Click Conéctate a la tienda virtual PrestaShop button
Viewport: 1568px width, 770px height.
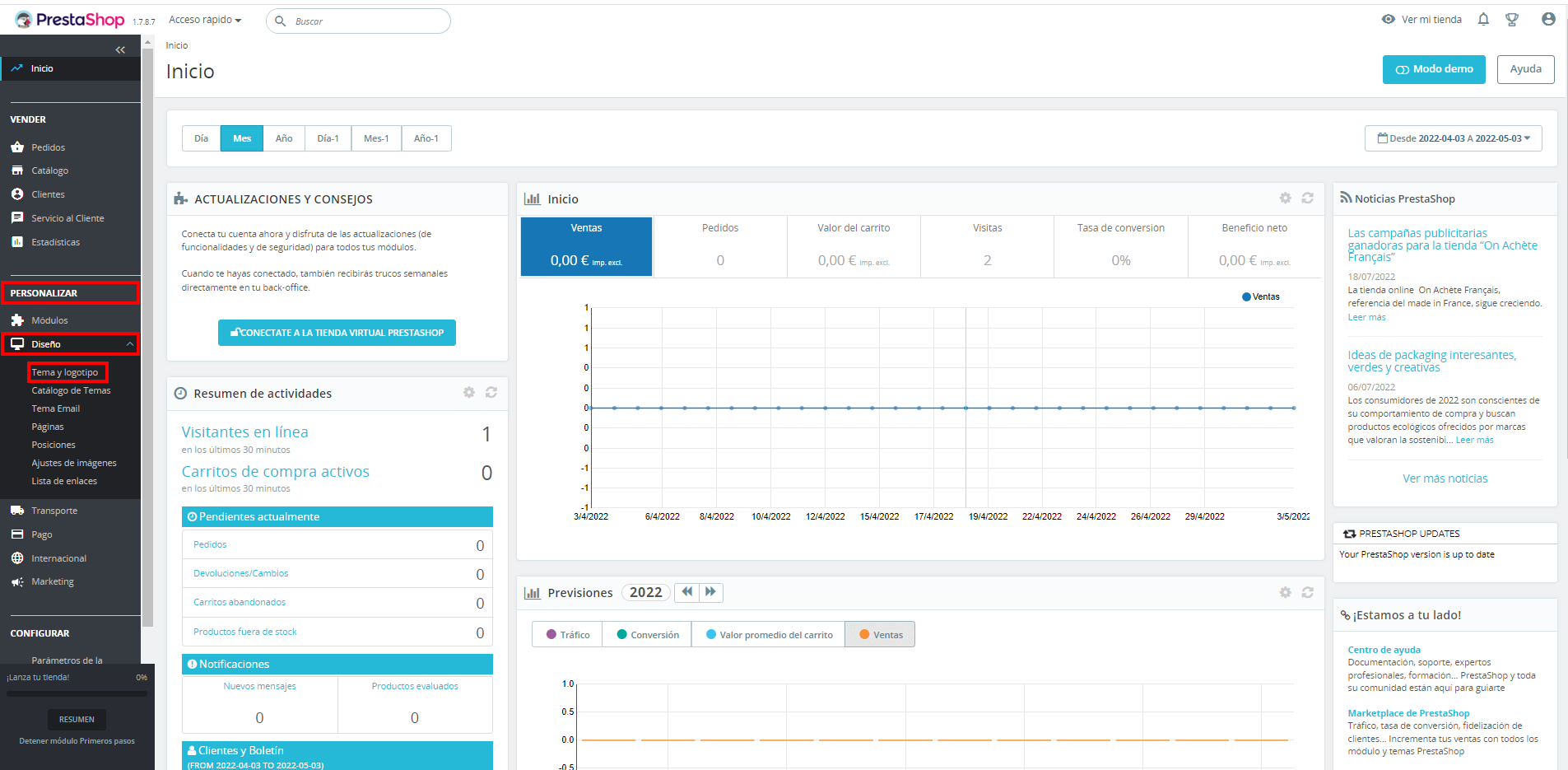[x=337, y=333]
